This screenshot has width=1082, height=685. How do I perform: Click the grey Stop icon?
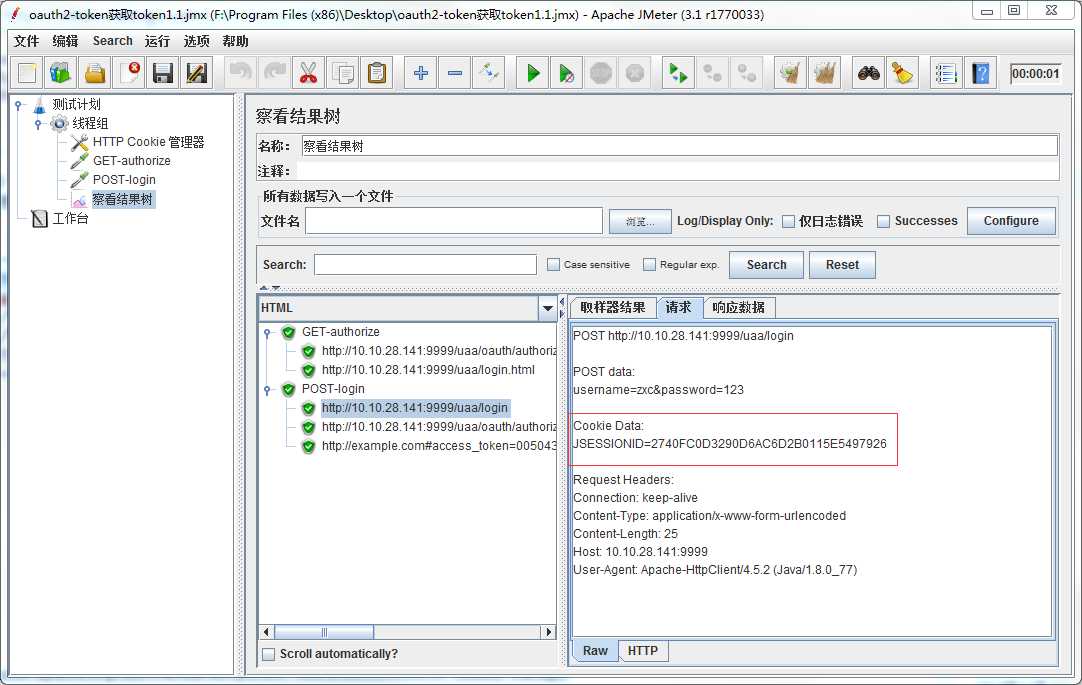pos(601,72)
